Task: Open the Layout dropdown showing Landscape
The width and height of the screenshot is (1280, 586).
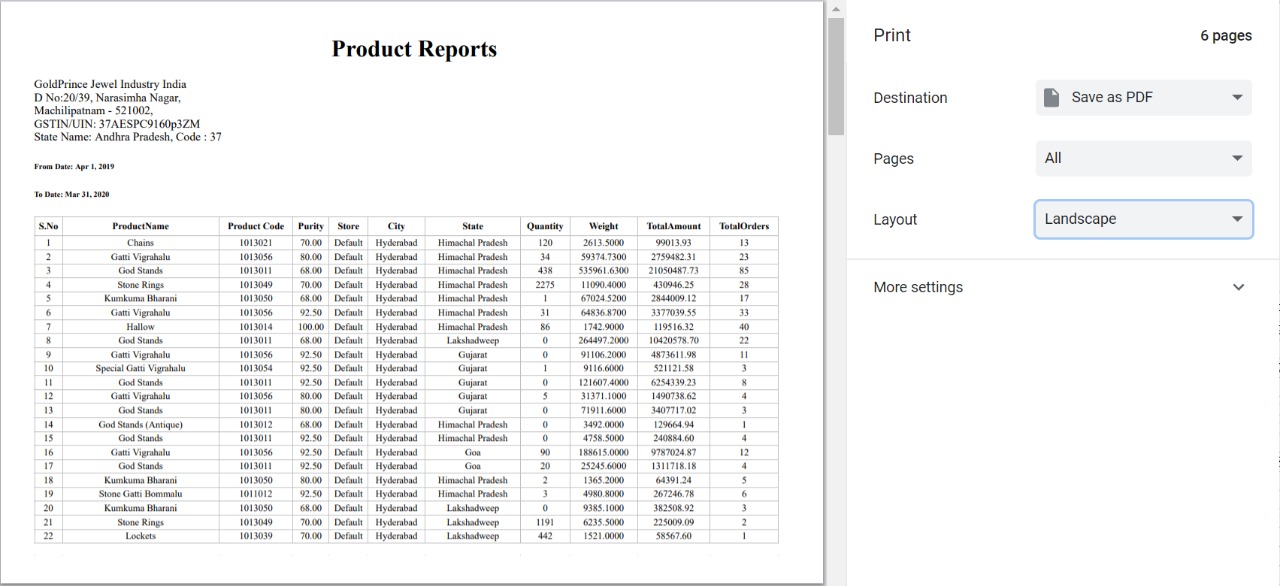Action: pyautogui.click(x=1143, y=218)
